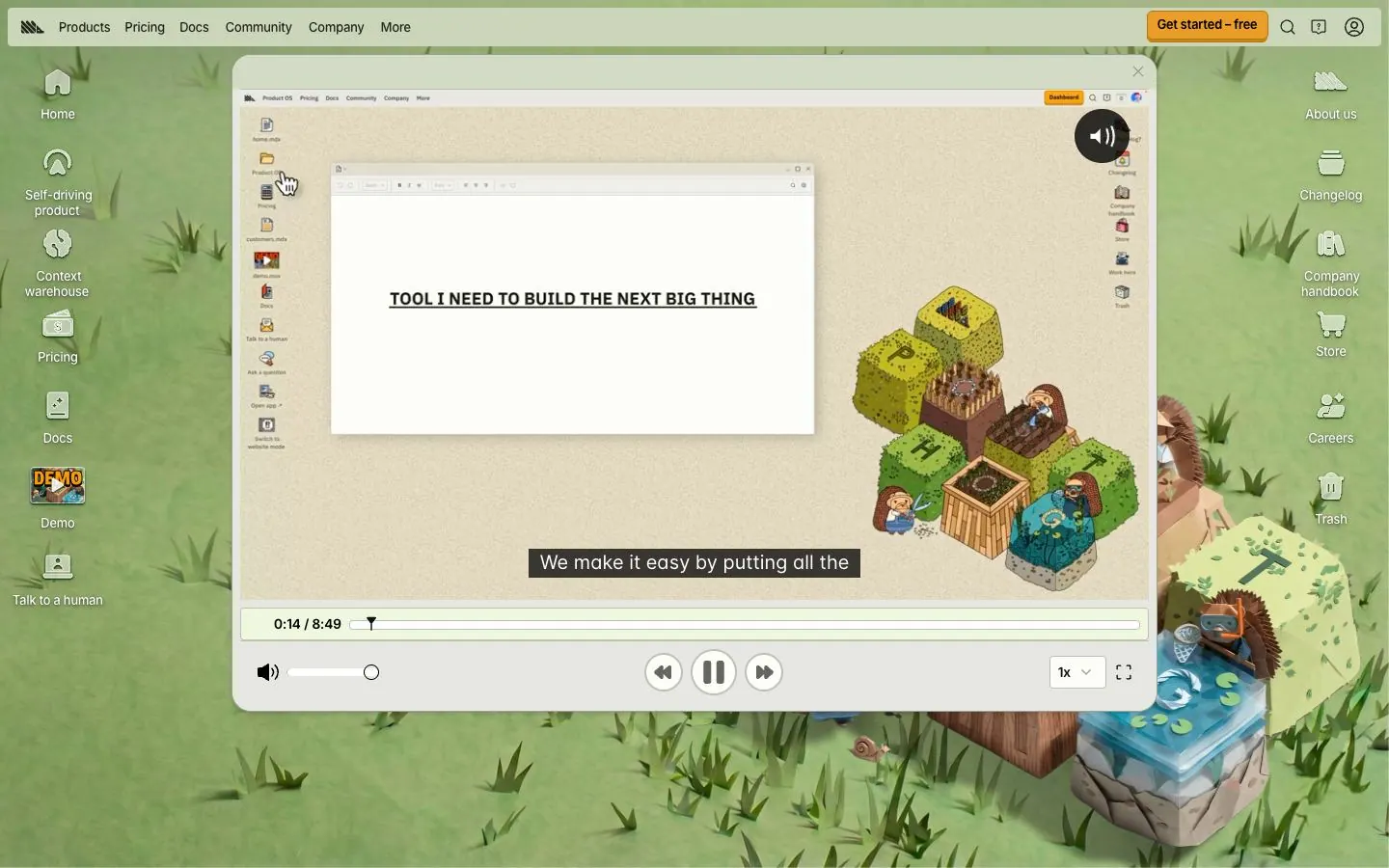Toggle mute with speaker icon beside volume slider
Screen dimensions: 1389x868
point(268,672)
